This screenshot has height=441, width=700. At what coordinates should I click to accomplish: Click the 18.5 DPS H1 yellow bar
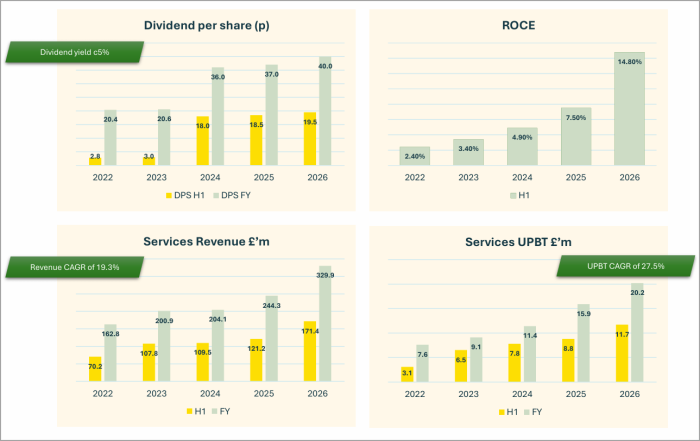click(256, 141)
